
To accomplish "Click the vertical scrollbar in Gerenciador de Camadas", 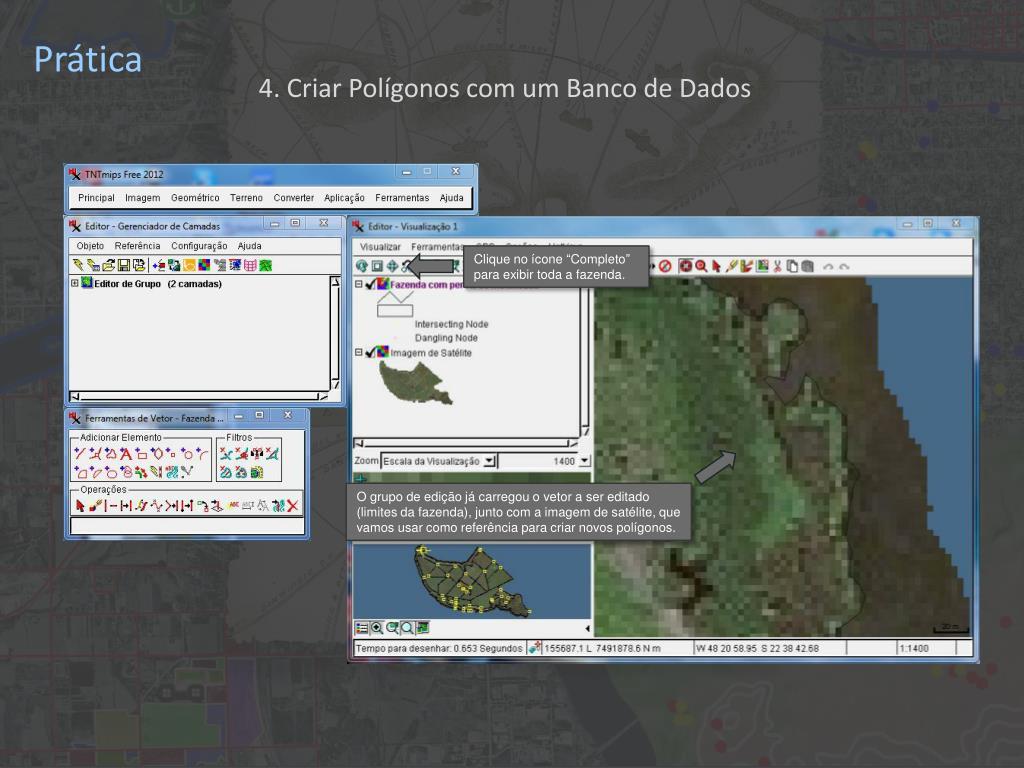I will coord(335,333).
